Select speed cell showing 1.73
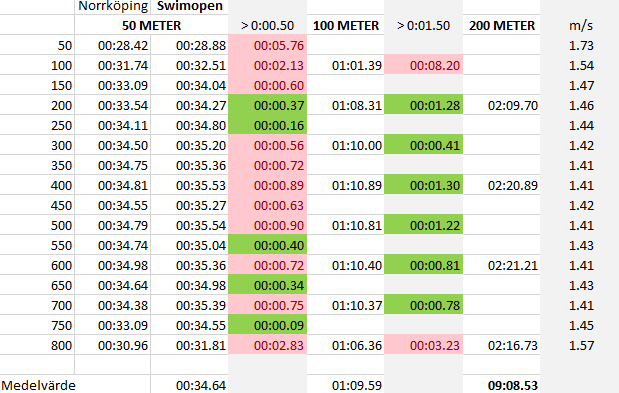Image resolution: width=619 pixels, height=393 pixels. click(580, 45)
